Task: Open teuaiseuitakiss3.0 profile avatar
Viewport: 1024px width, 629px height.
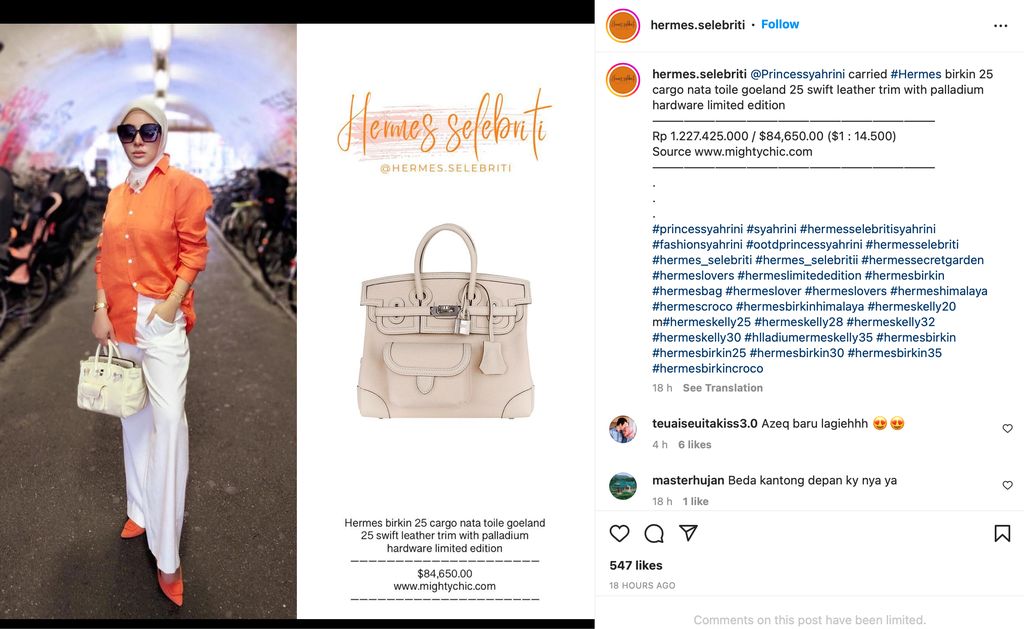Action: tap(623, 429)
